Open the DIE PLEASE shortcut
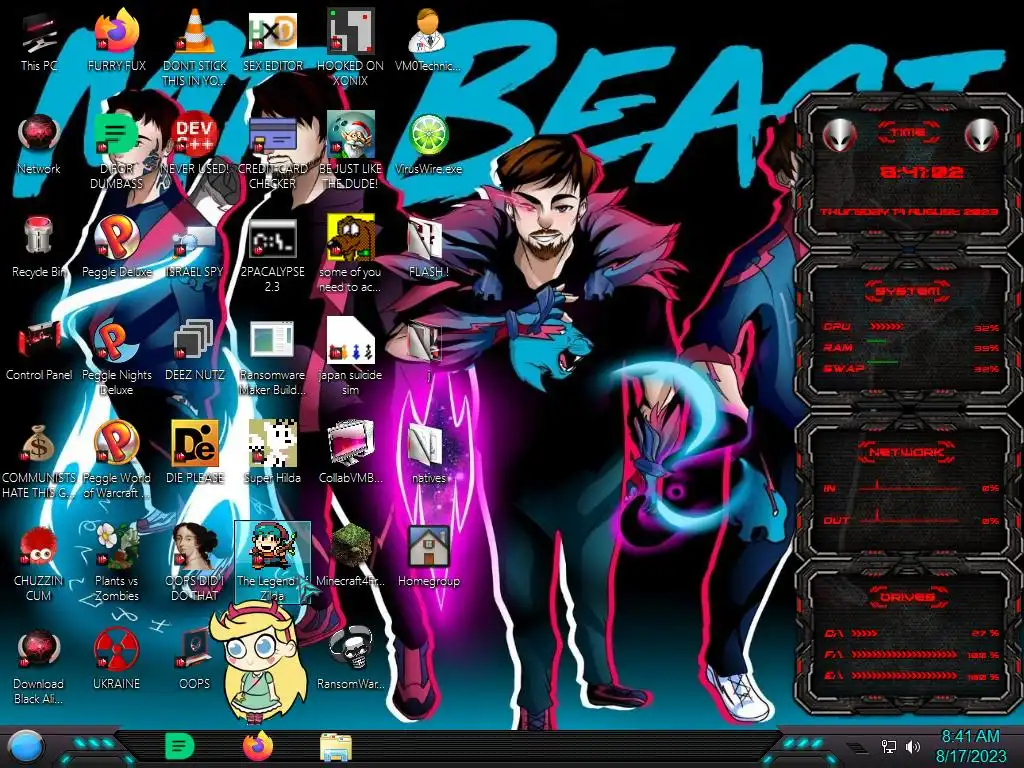Image resolution: width=1024 pixels, height=768 pixels. click(195, 443)
